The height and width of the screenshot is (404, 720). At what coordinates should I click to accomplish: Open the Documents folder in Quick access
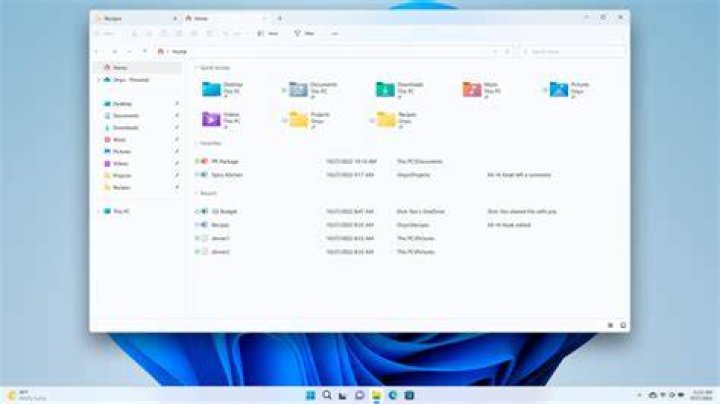coord(313,90)
